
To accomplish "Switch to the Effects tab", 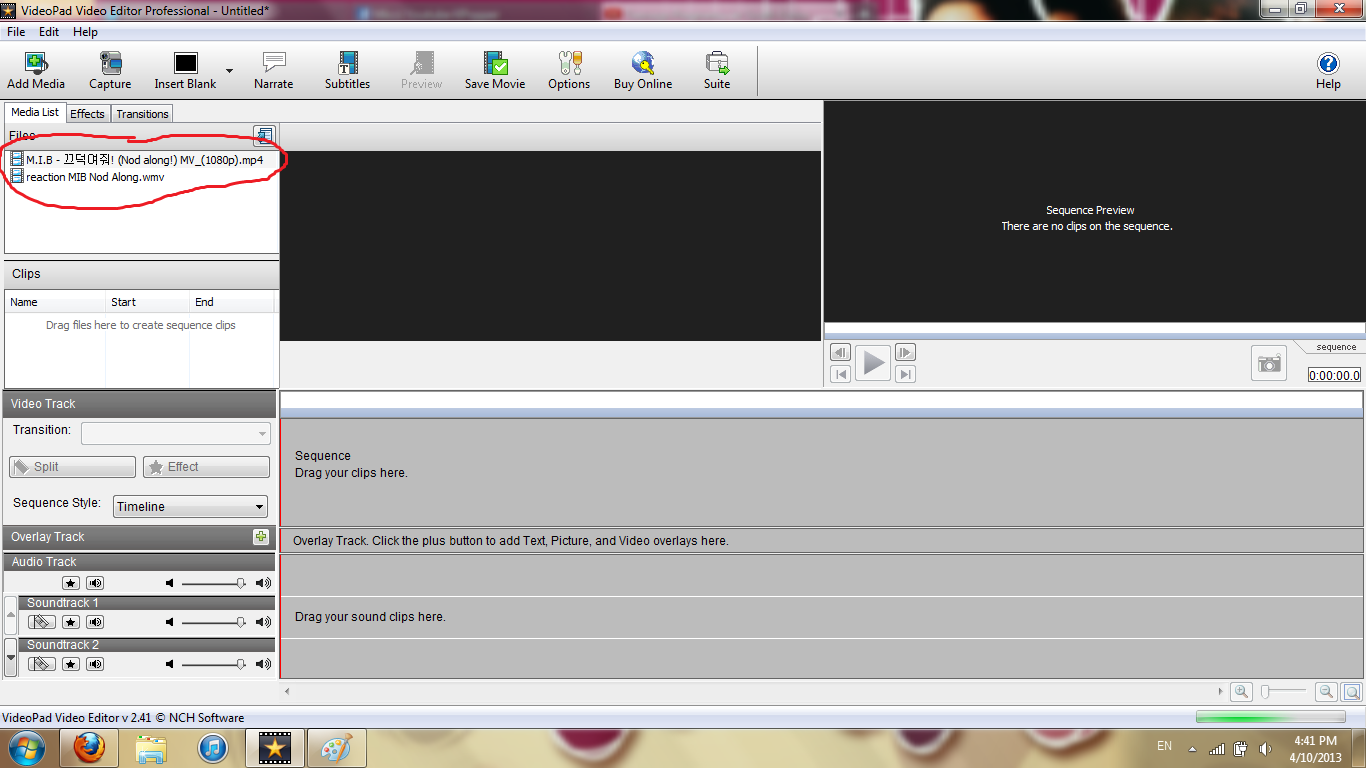I will 87,113.
